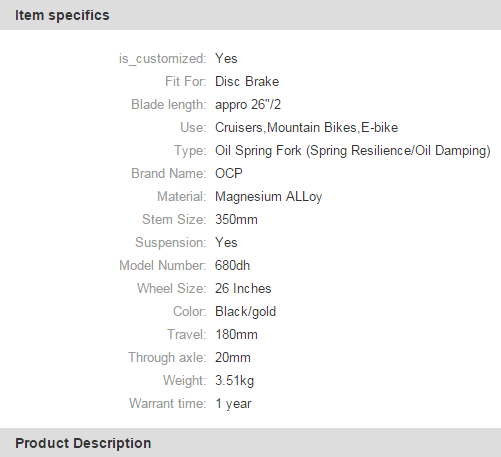The height and width of the screenshot is (457, 501).
Task: Click the 680dh model number
Action: (x=232, y=266)
